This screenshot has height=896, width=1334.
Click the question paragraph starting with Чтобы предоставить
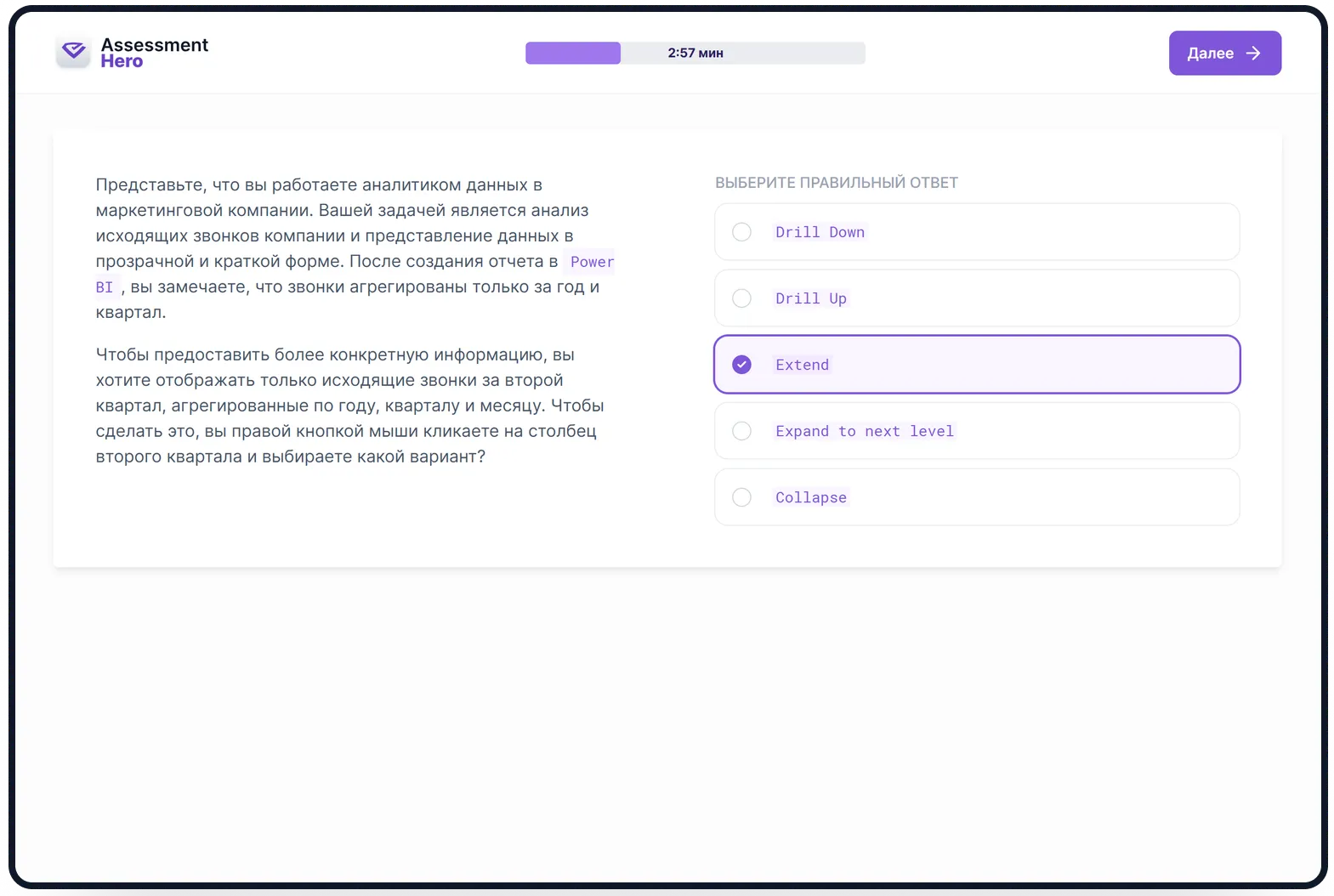[x=349, y=405]
